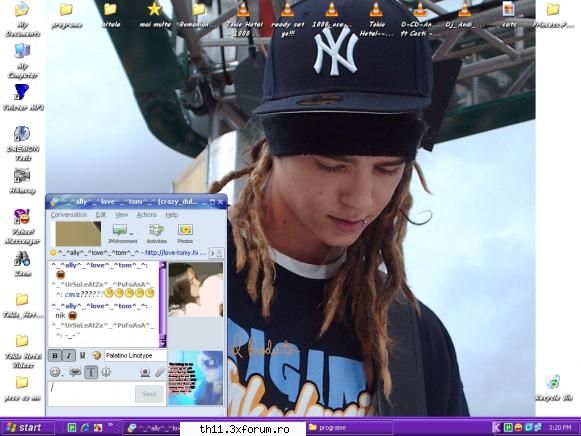Open the View menu in chat window

(122, 215)
